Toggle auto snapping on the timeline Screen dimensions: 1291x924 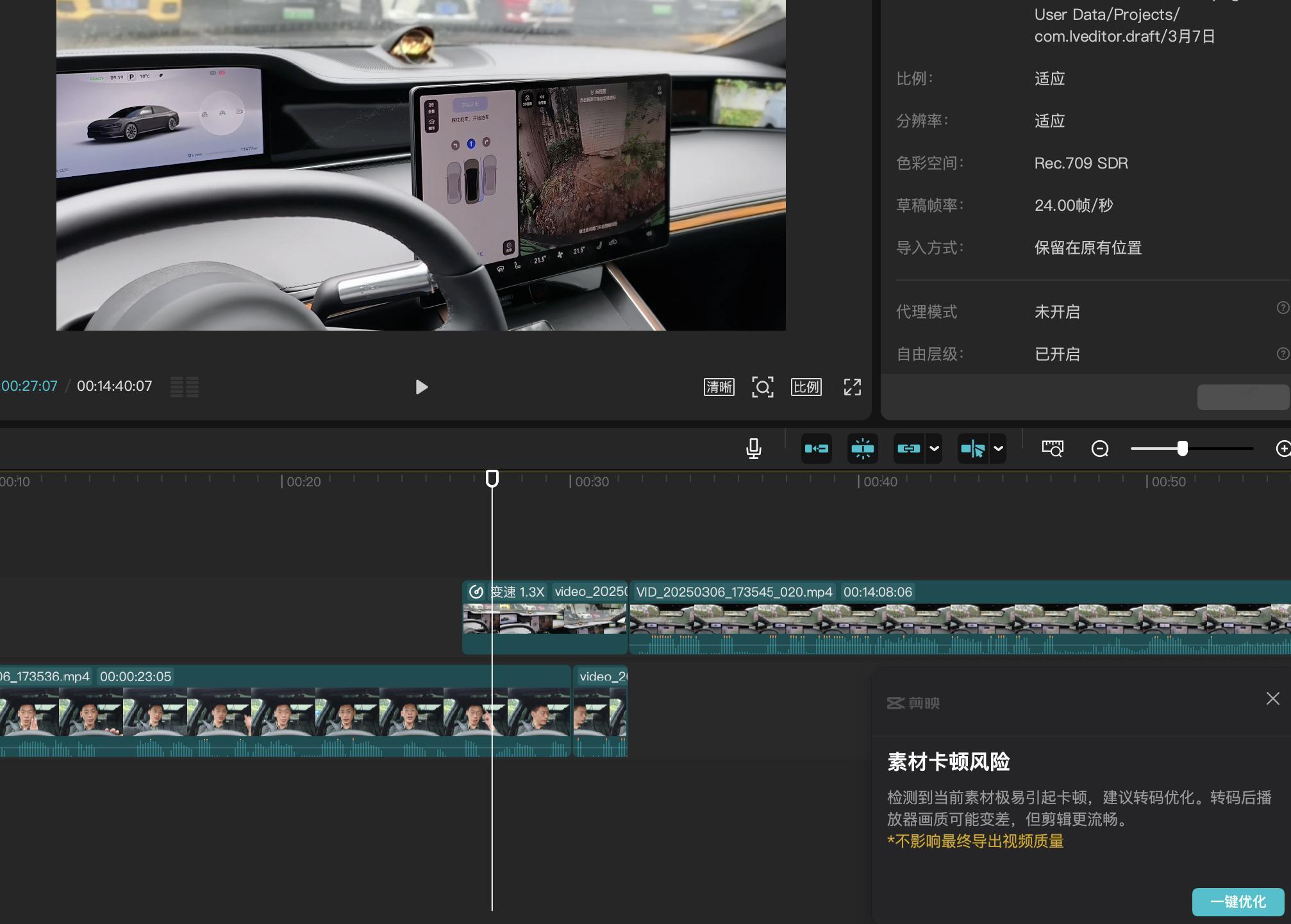(x=863, y=449)
